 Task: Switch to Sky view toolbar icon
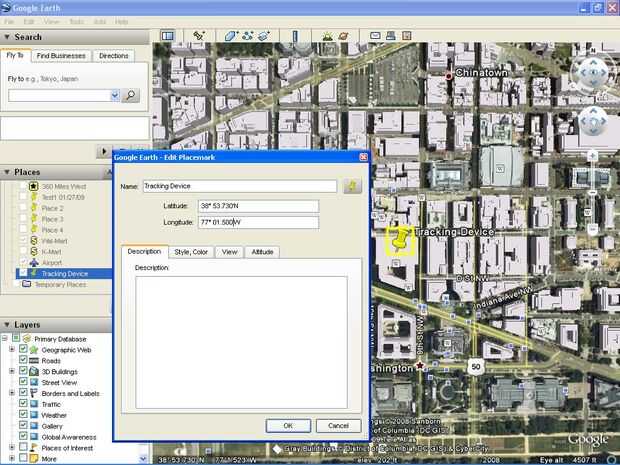pyautogui.click(x=344, y=36)
